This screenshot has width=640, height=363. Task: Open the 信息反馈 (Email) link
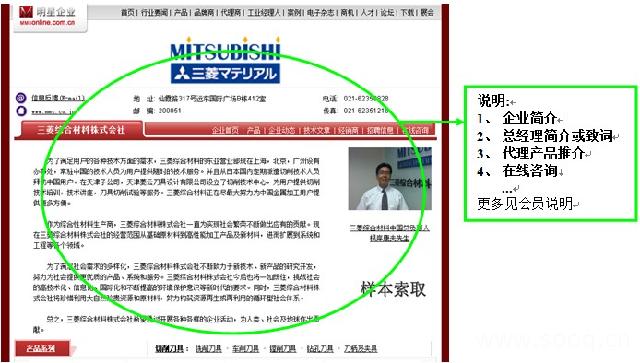[58, 98]
